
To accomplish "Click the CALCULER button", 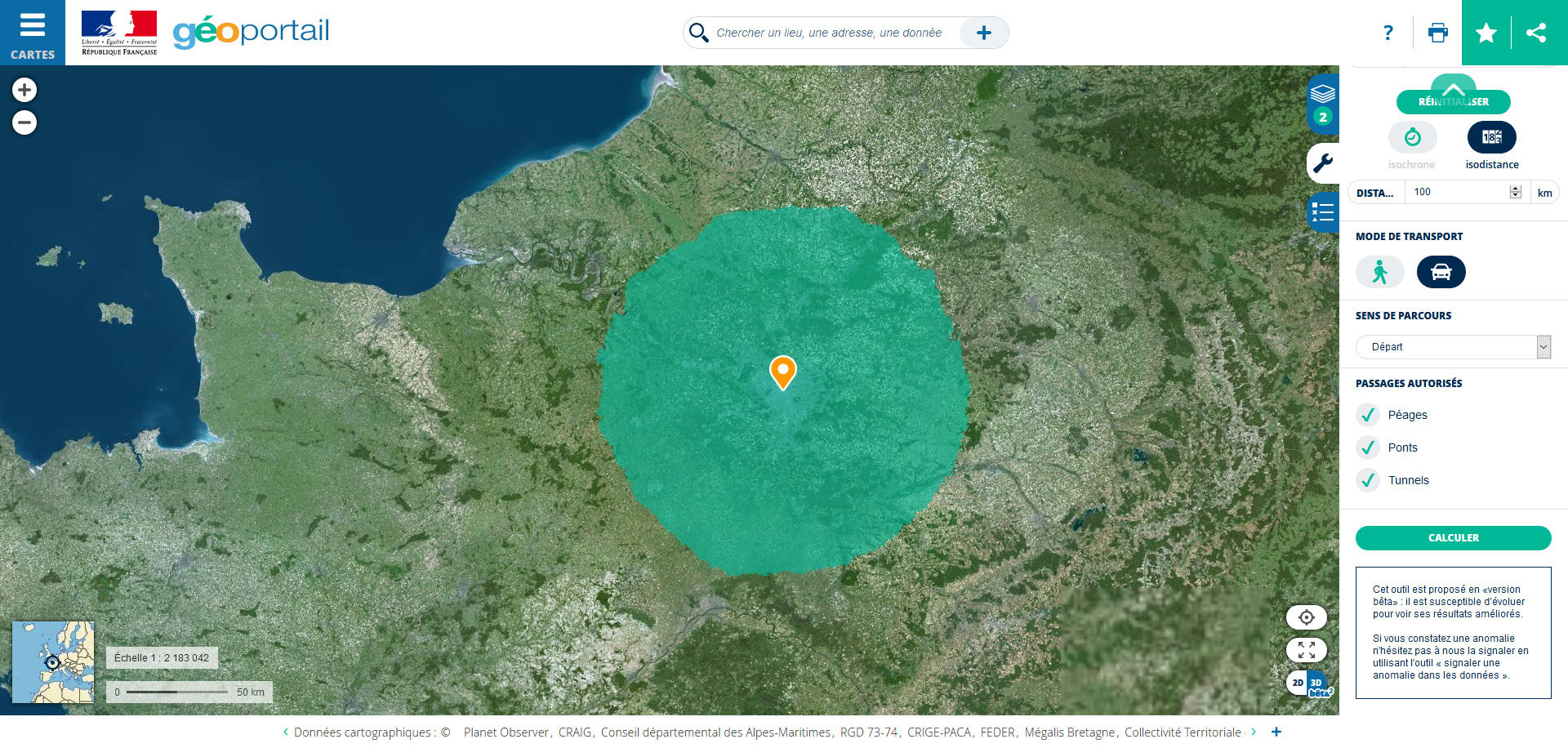I will (1454, 538).
